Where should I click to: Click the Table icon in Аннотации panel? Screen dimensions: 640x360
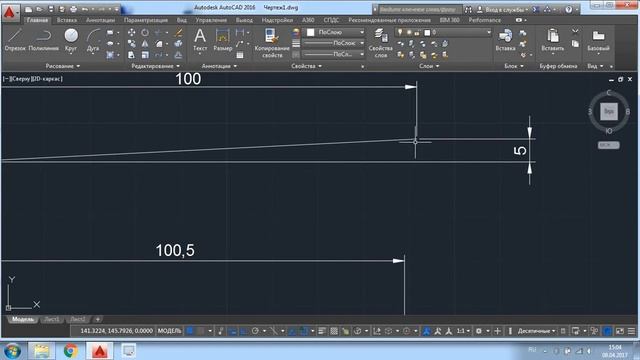(x=240, y=55)
